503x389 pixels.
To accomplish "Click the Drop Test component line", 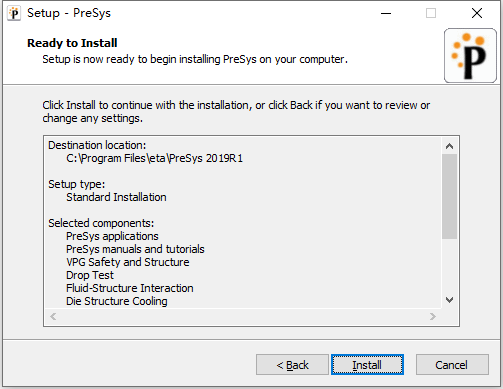I will point(90,275).
